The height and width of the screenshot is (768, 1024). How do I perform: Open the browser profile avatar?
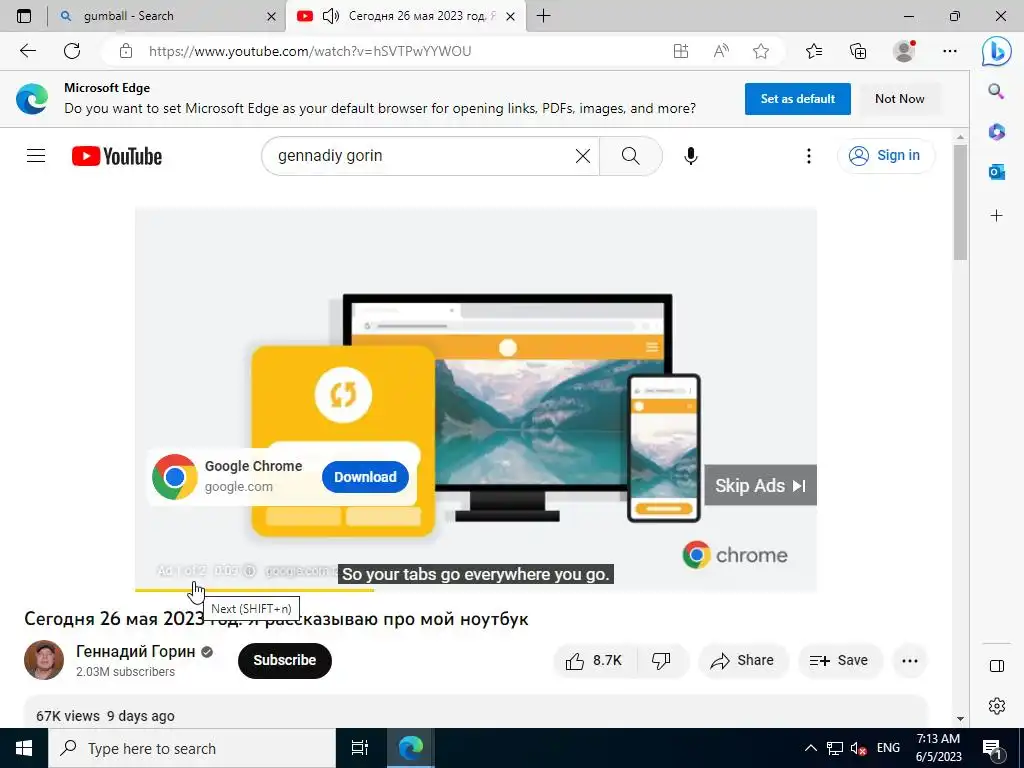904,51
